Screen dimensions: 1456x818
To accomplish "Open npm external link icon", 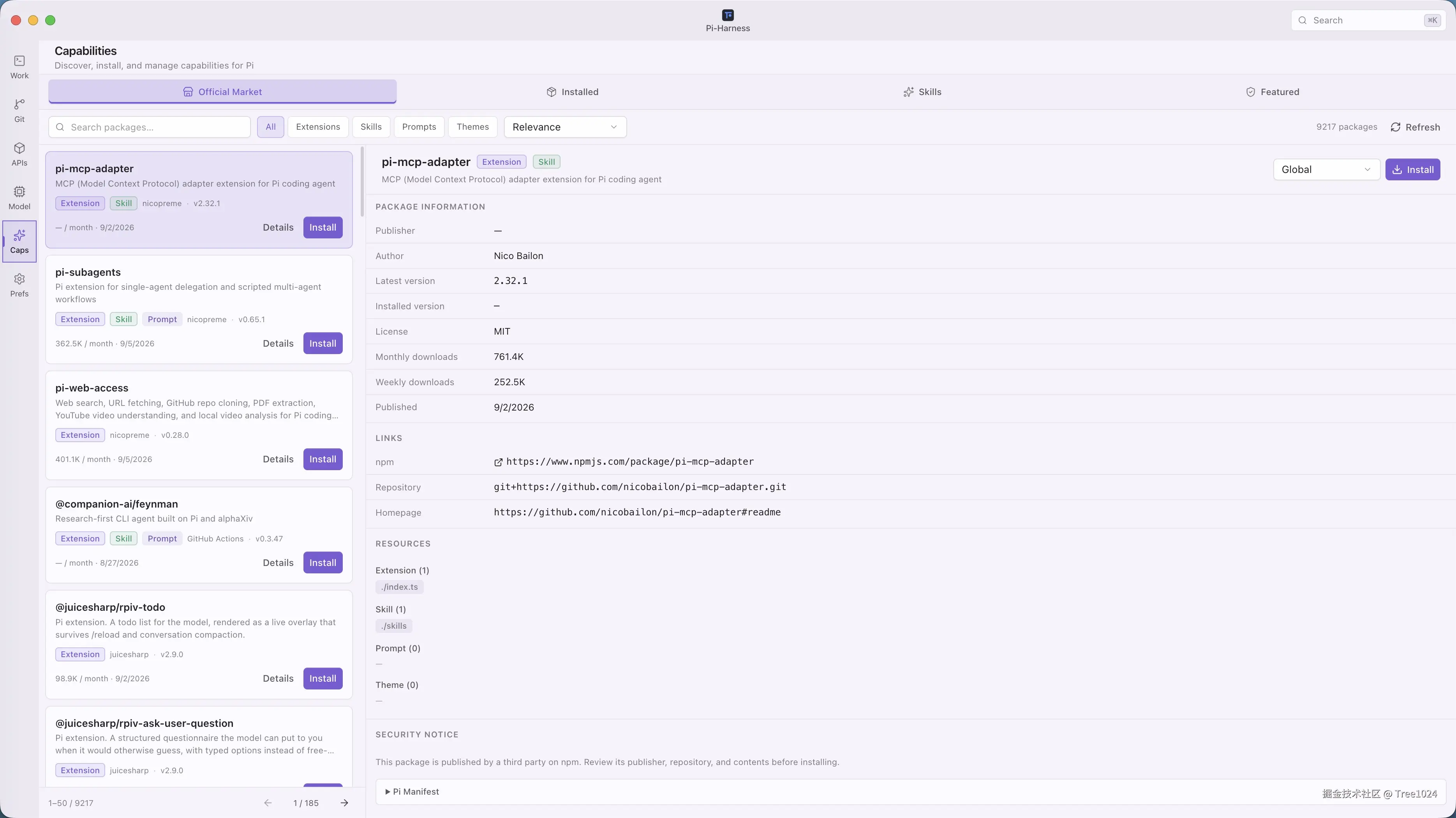I will [498, 462].
